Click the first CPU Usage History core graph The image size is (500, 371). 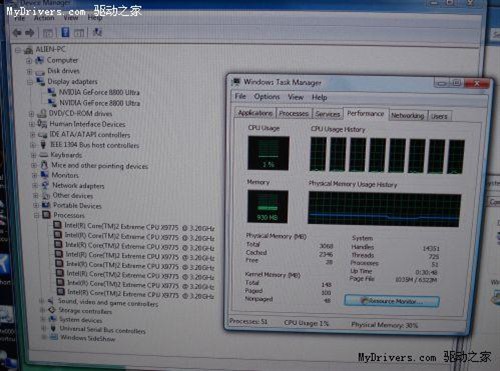pyautogui.click(x=318, y=154)
